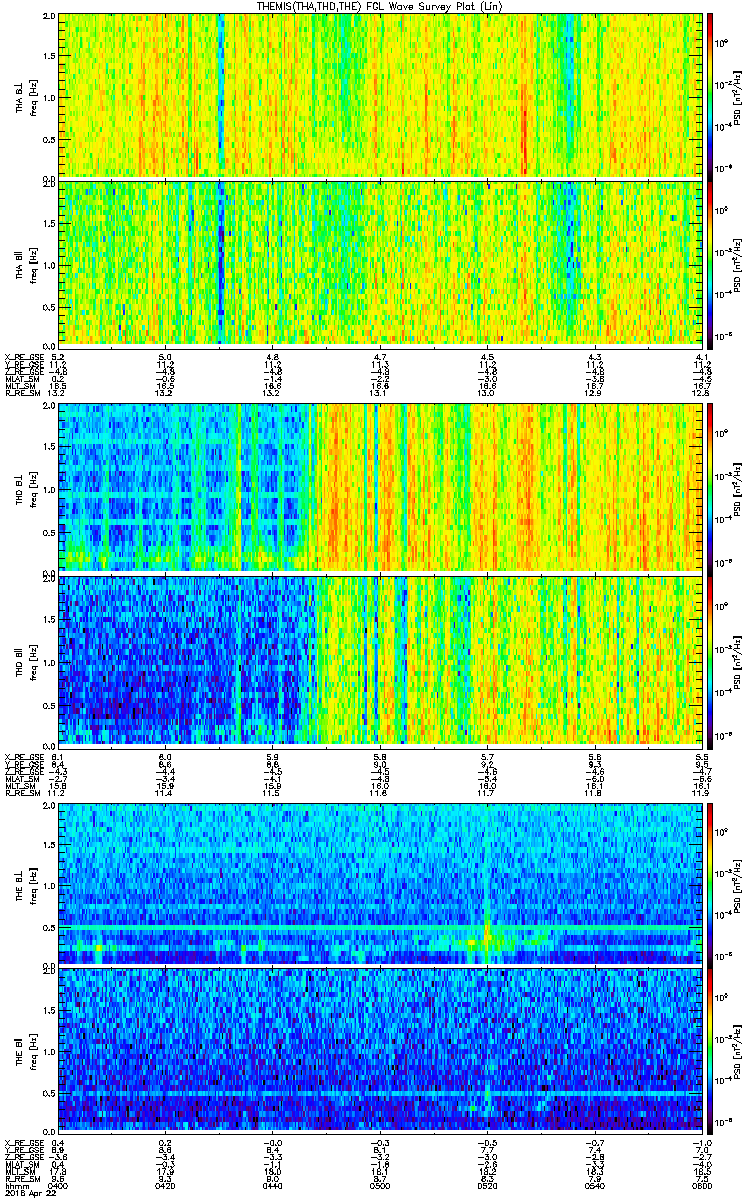Click the R_RE_SM row label under THA panels

[22, 393]
